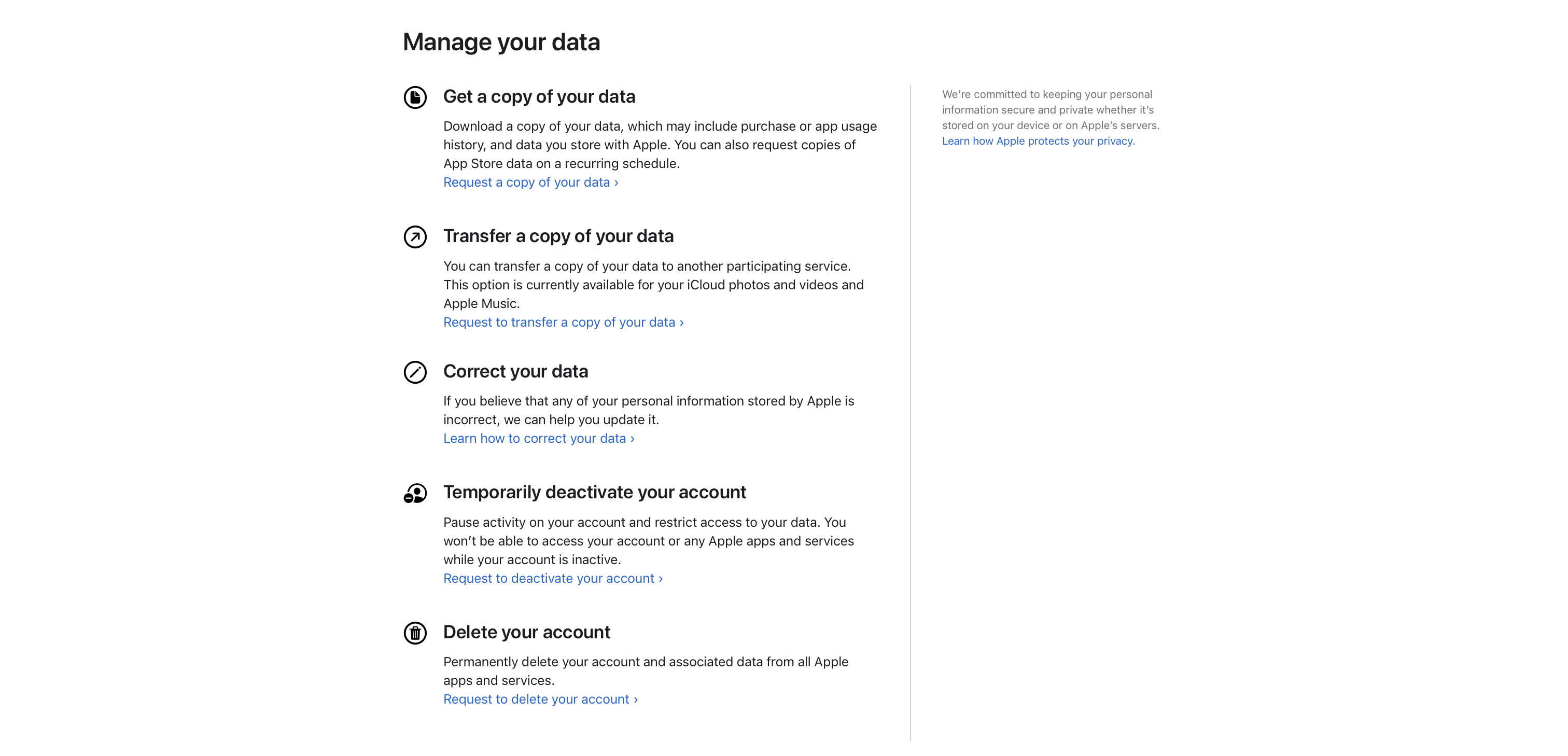Image resolution: width=1568 pixels, height=756 pixels.
Task: Open Learn how to correct your data
Action: point(535,438)
